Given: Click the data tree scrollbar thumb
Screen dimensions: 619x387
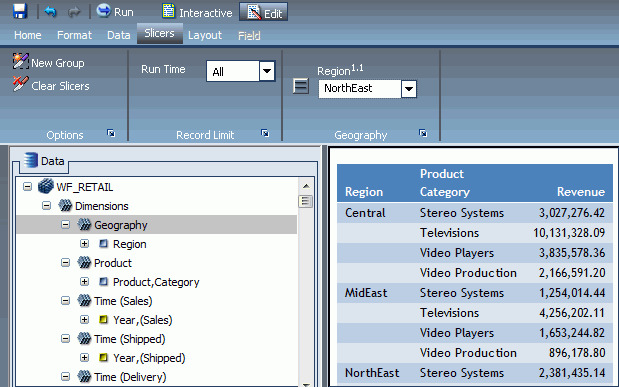Looking at the screenshot, I should coord(306,201).
